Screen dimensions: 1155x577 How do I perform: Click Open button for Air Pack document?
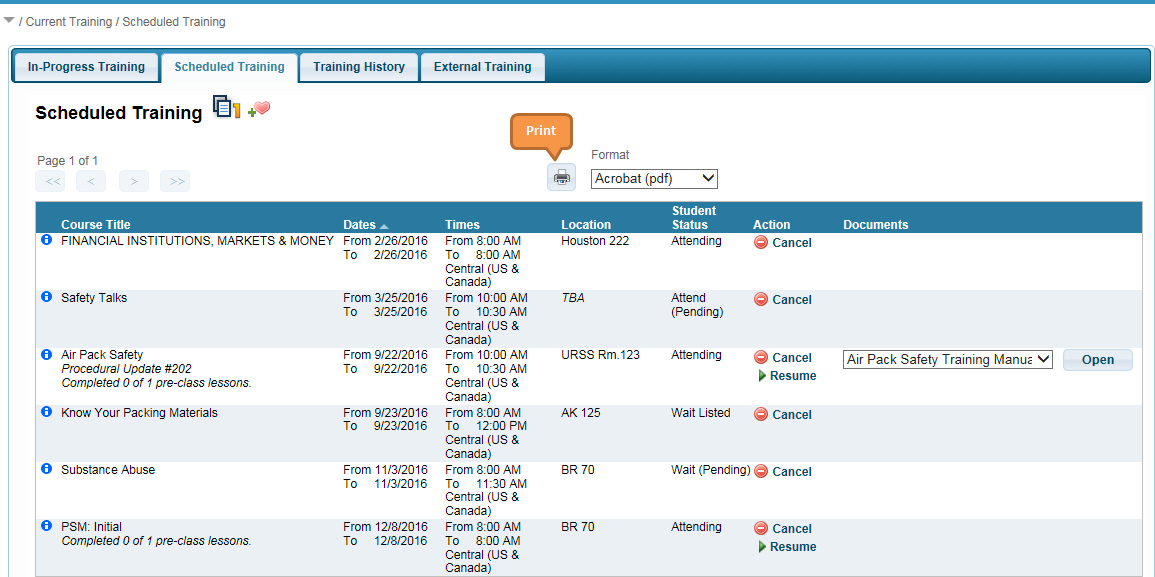[1097, 360]
